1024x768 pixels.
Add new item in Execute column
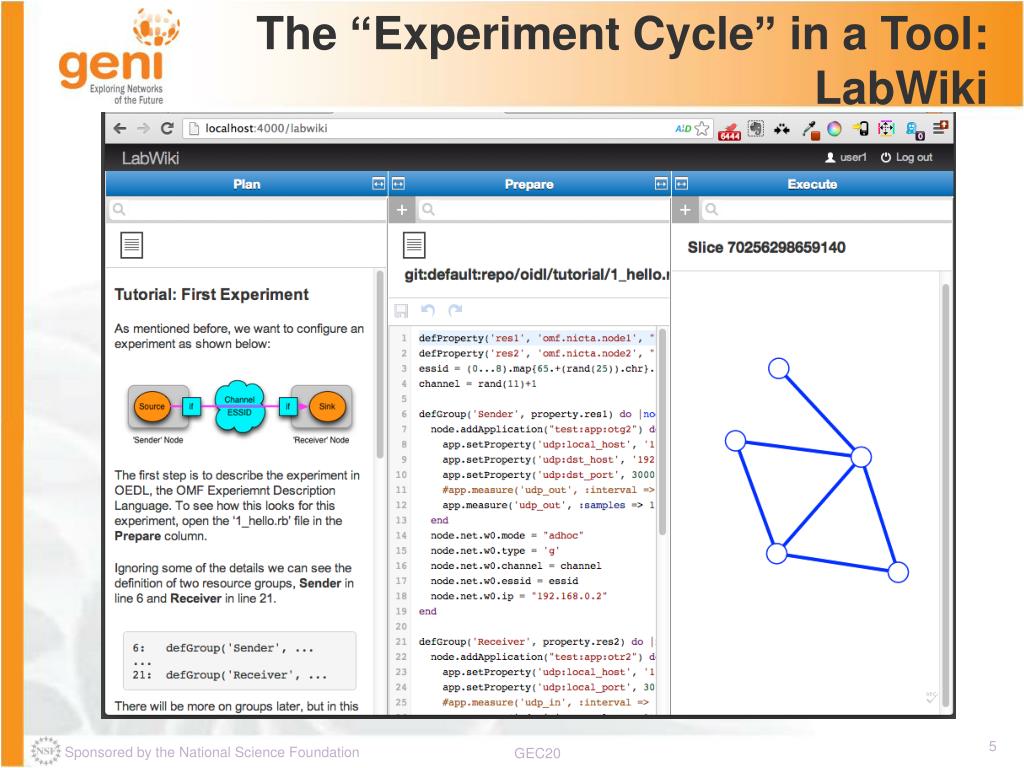[684, 210]
